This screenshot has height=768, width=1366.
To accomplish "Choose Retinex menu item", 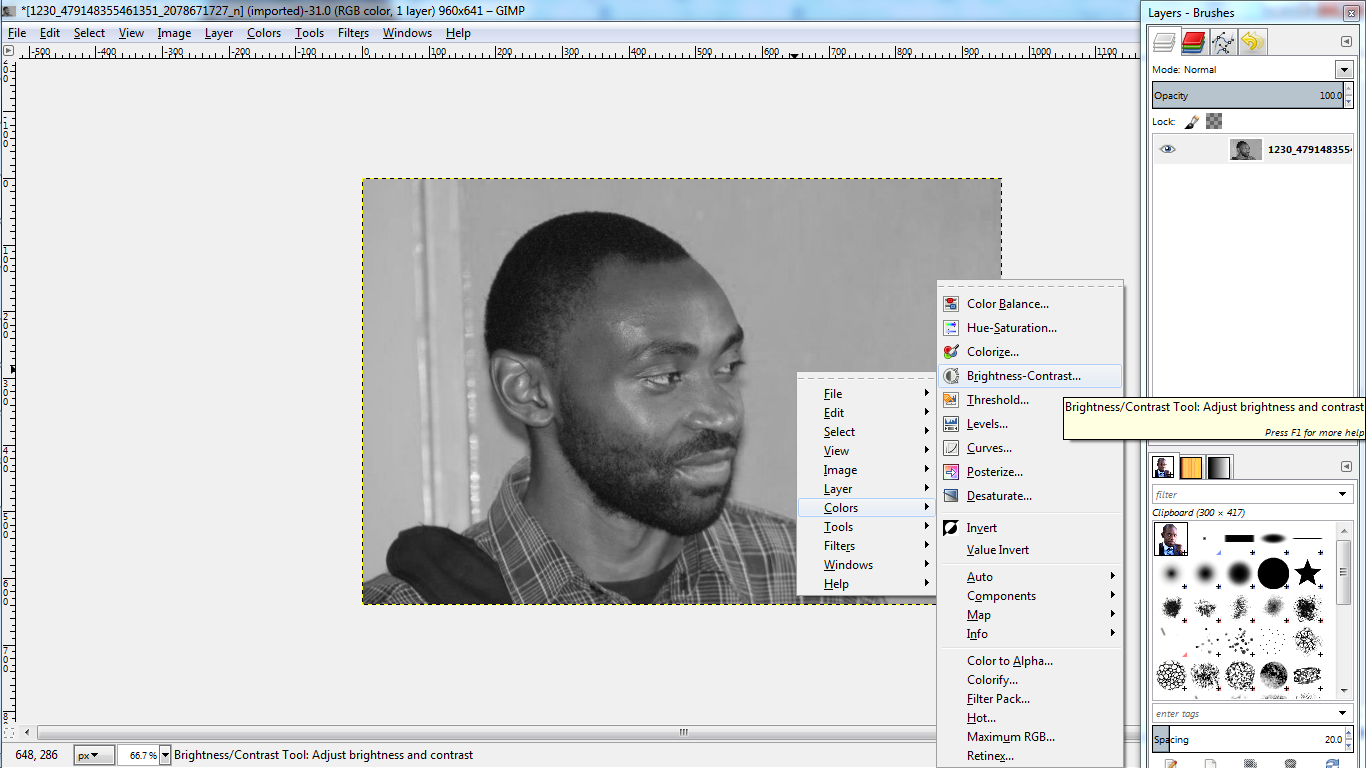I will 1030,756.
